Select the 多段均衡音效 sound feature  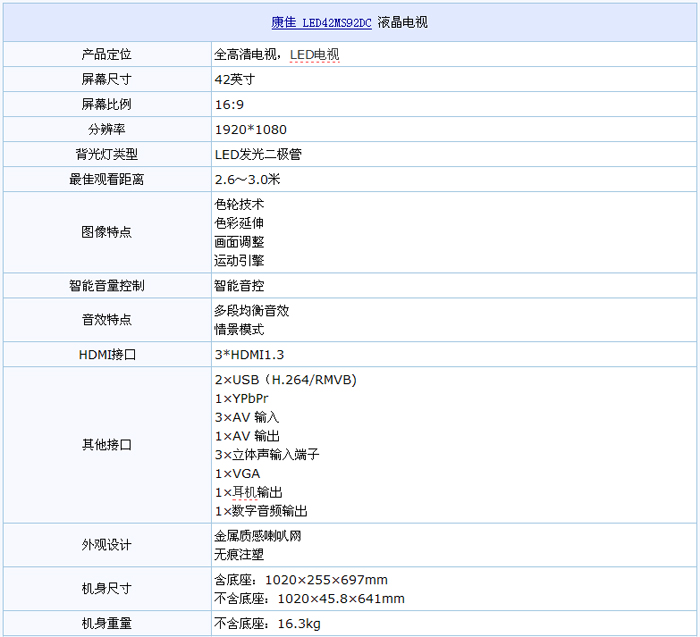(x=251, y=311)
